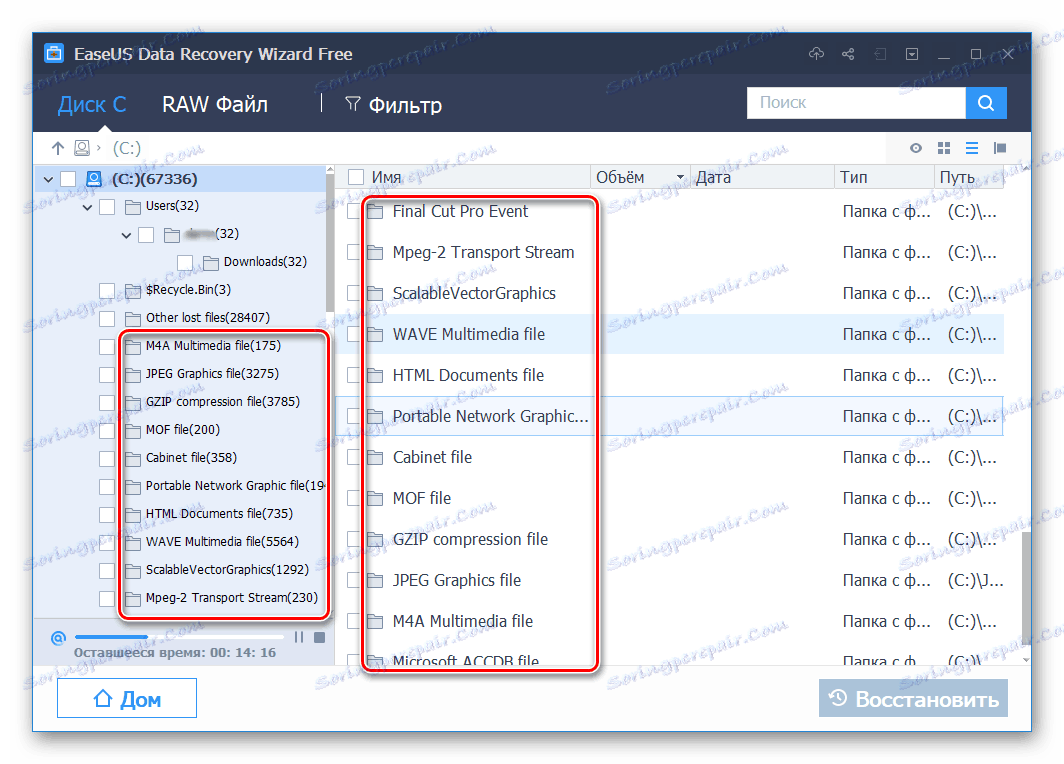Sort by the Дата column header
Viewport: 1064px width, 764px height.
tap(713, 177)
